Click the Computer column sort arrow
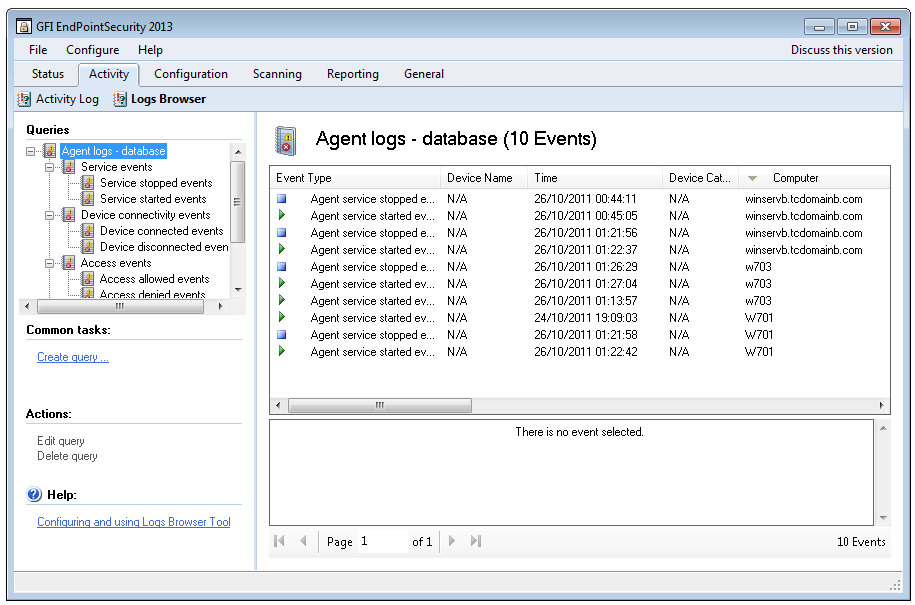 click(x=753, y=179)
